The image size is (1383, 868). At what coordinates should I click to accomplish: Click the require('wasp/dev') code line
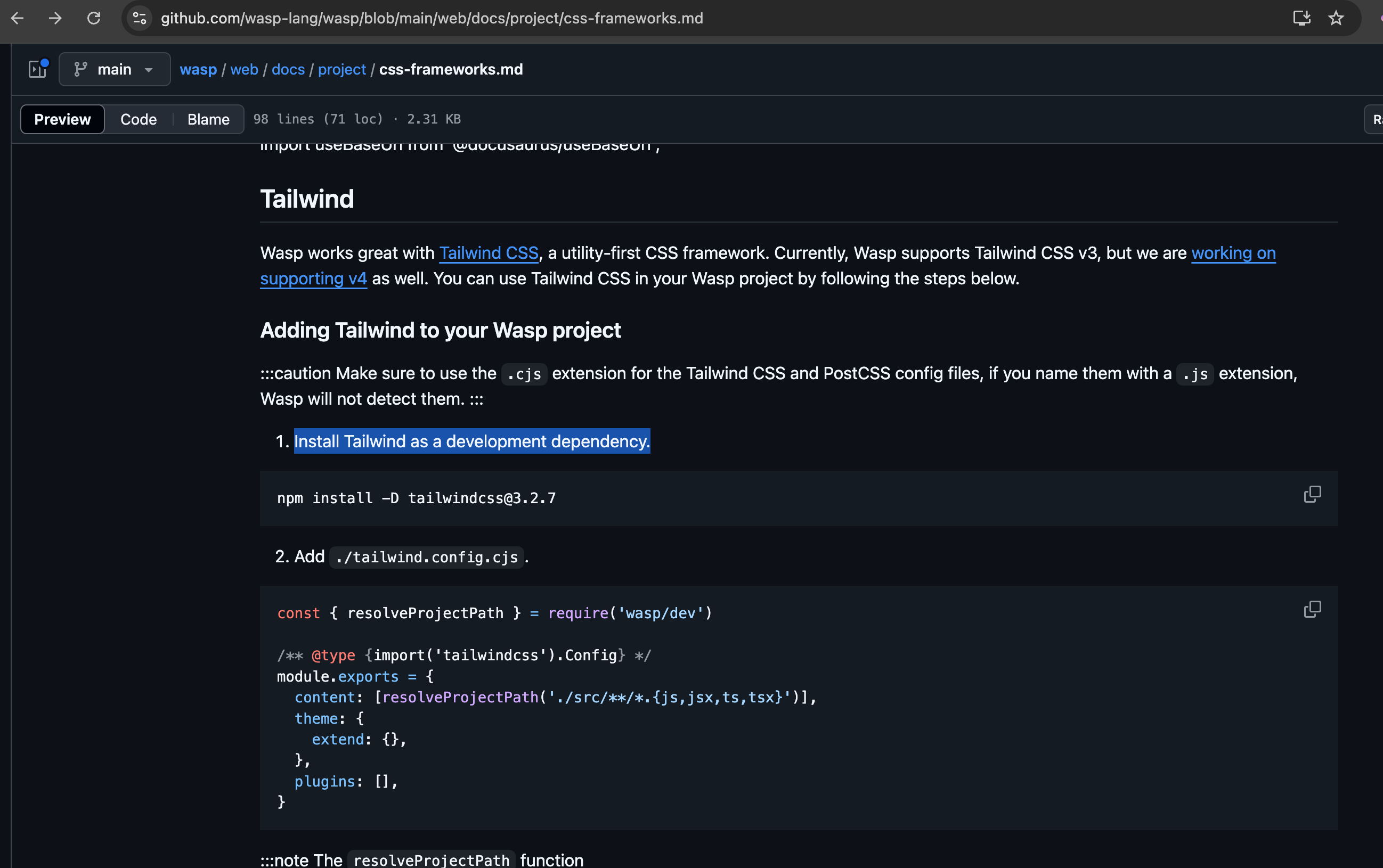click(x=494, y=613)
